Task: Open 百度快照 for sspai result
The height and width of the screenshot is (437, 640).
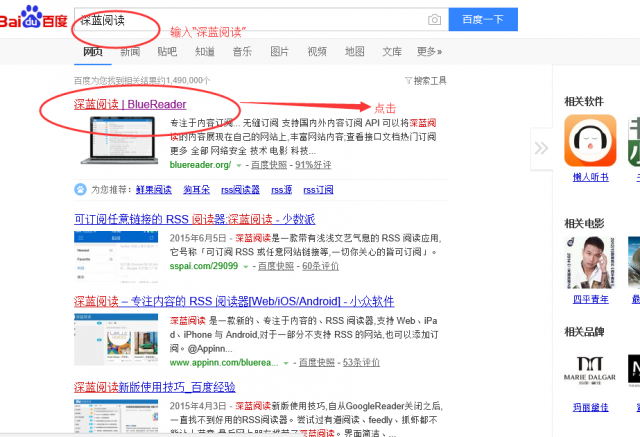Action: [x=276, y=266]
